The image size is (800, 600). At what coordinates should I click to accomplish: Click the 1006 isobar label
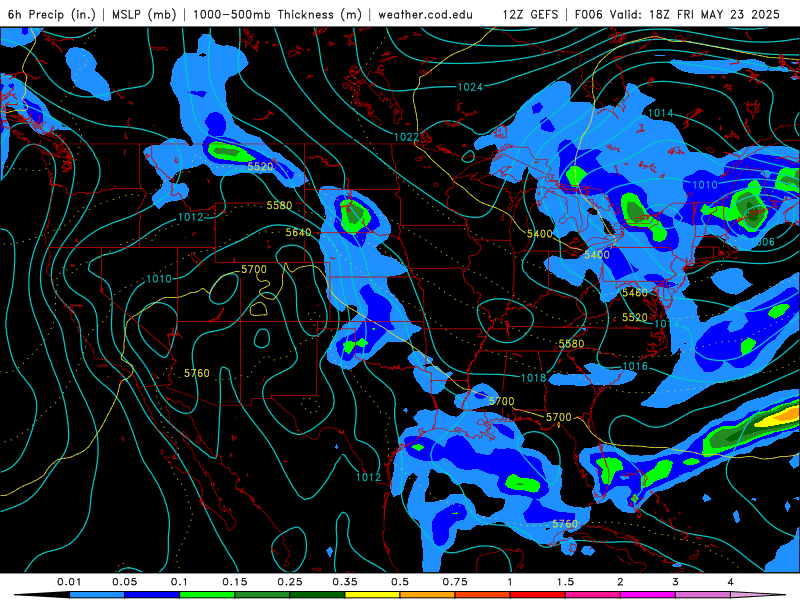point(763,242)
